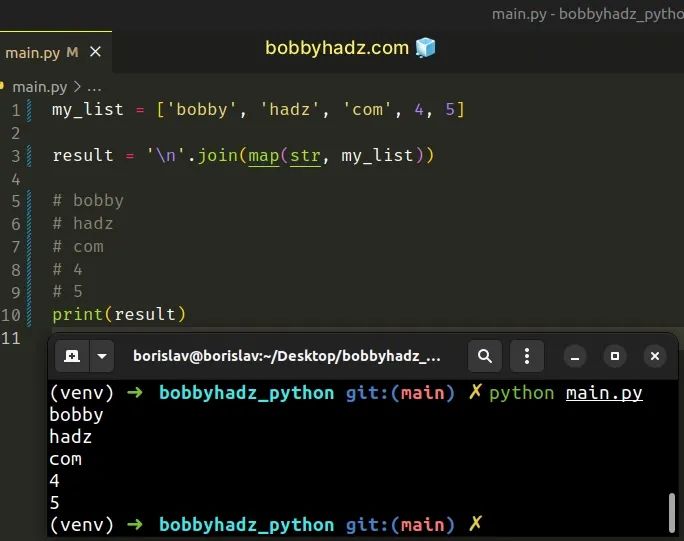The image size is (684, 541).
Task: Open terminal search magnifier
Action: tap(485, 356)
